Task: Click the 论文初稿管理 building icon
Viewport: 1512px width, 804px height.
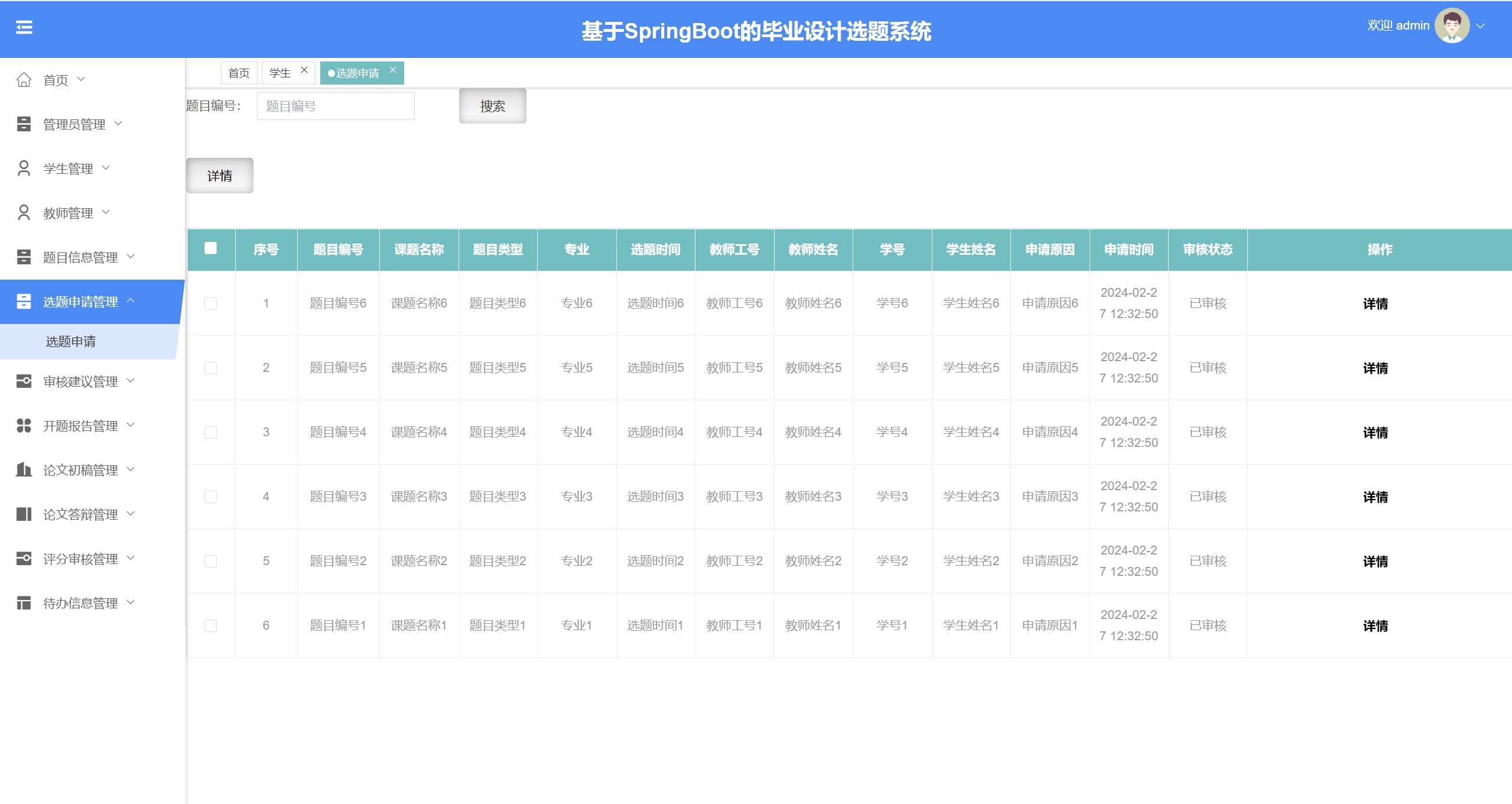Action: click(x=24, y=470)
